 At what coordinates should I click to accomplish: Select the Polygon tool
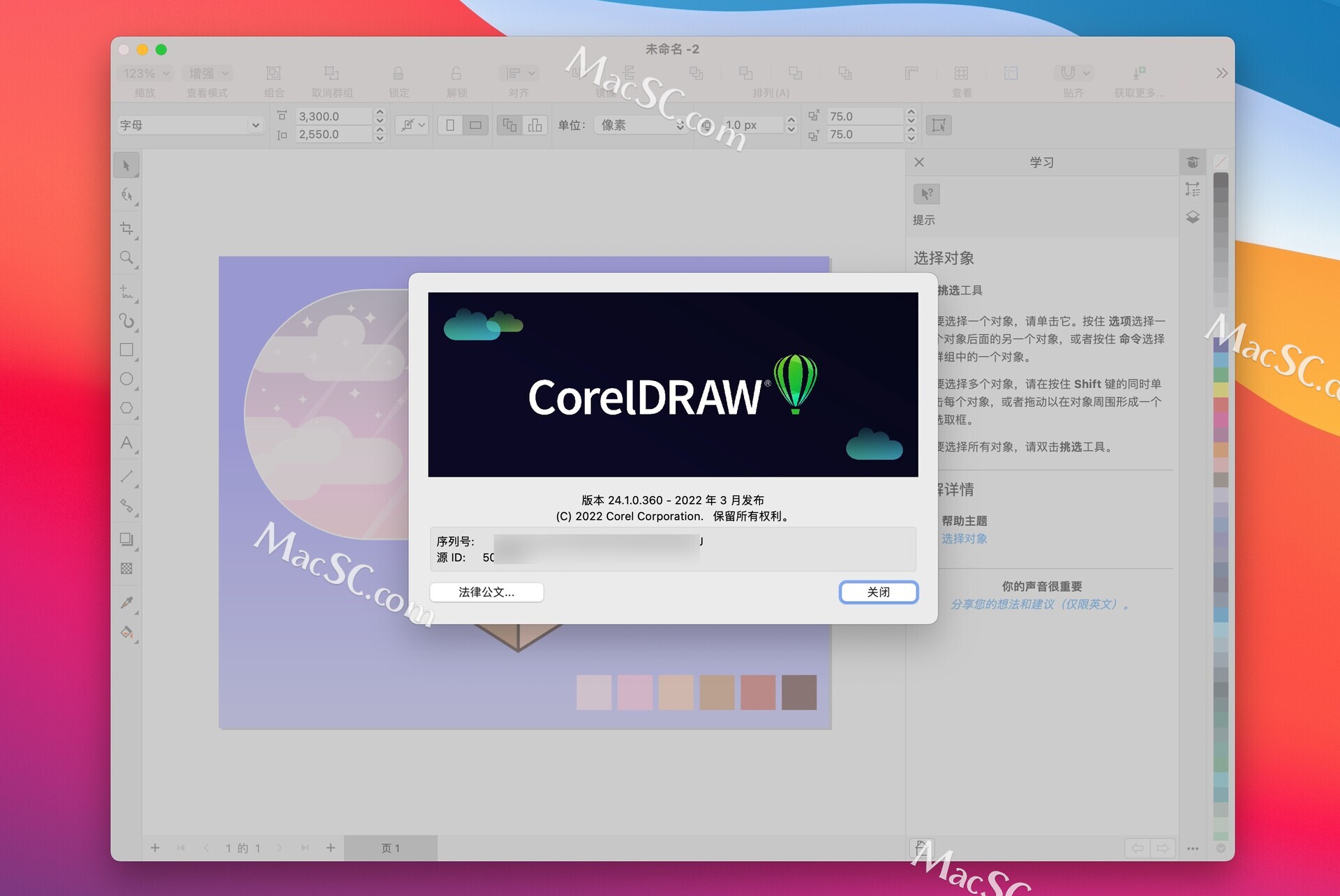pos(126,408)
